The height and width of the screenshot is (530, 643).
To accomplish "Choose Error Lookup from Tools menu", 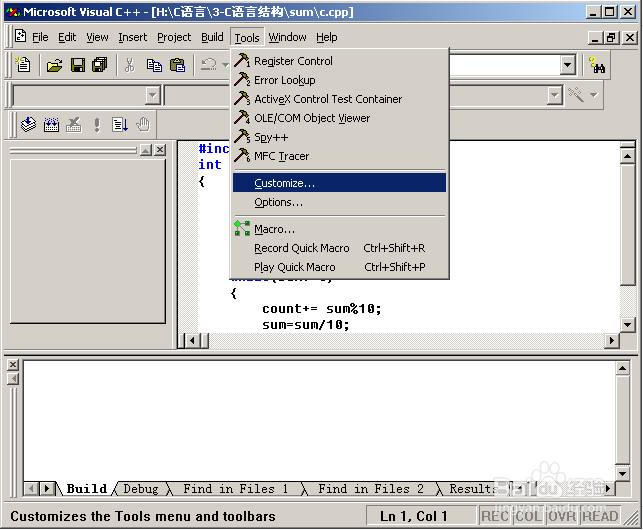I will [x=339, y=80].
